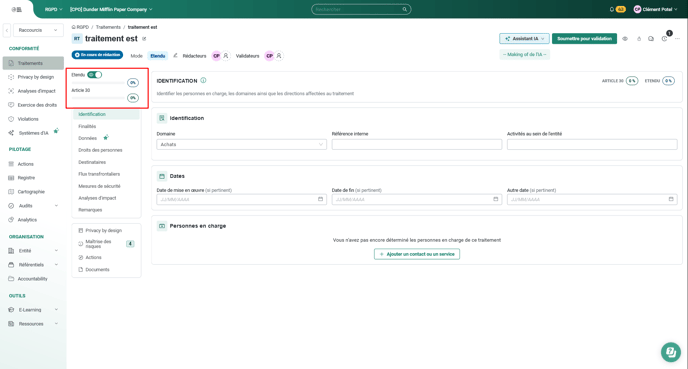Click the Analyses d'impact sidebar icon
688x369 pixels.
point(11,91)
